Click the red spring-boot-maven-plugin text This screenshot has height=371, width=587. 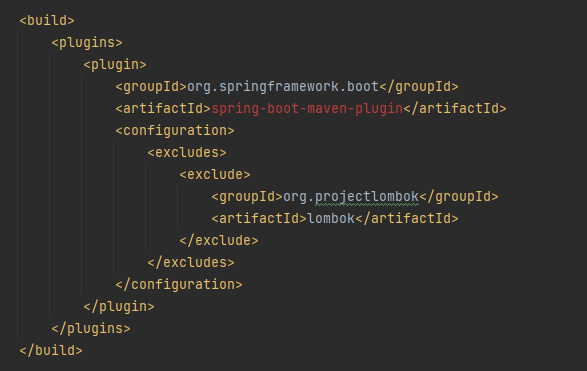point(307,109)
